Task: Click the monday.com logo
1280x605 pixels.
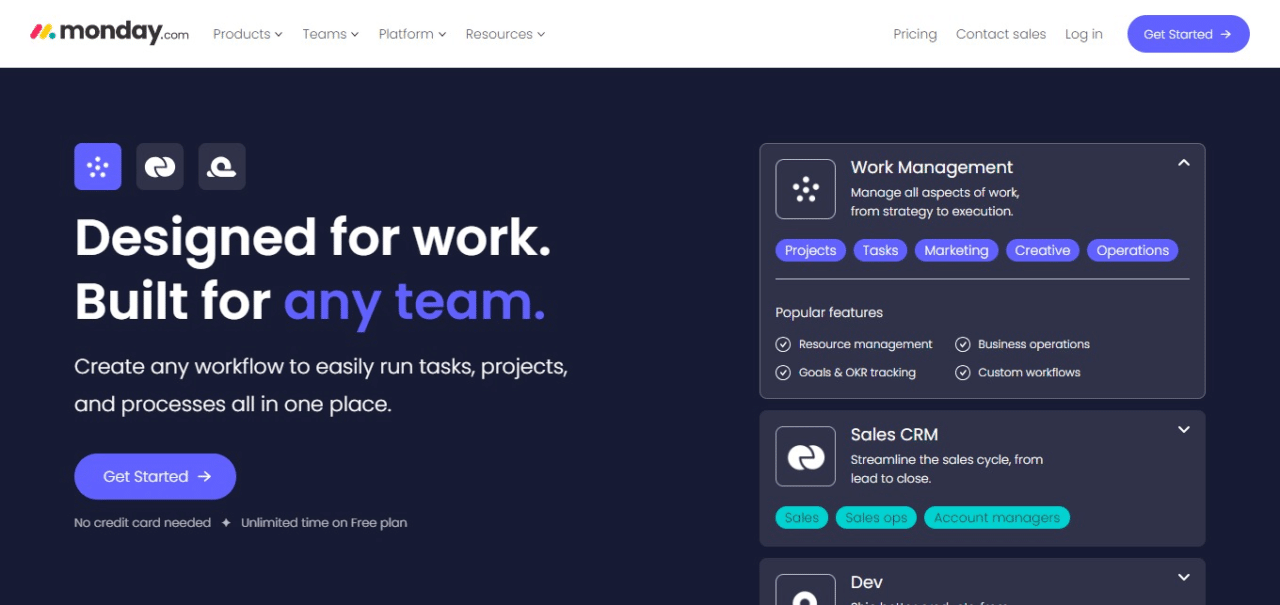Action: [x=109, y=33]
